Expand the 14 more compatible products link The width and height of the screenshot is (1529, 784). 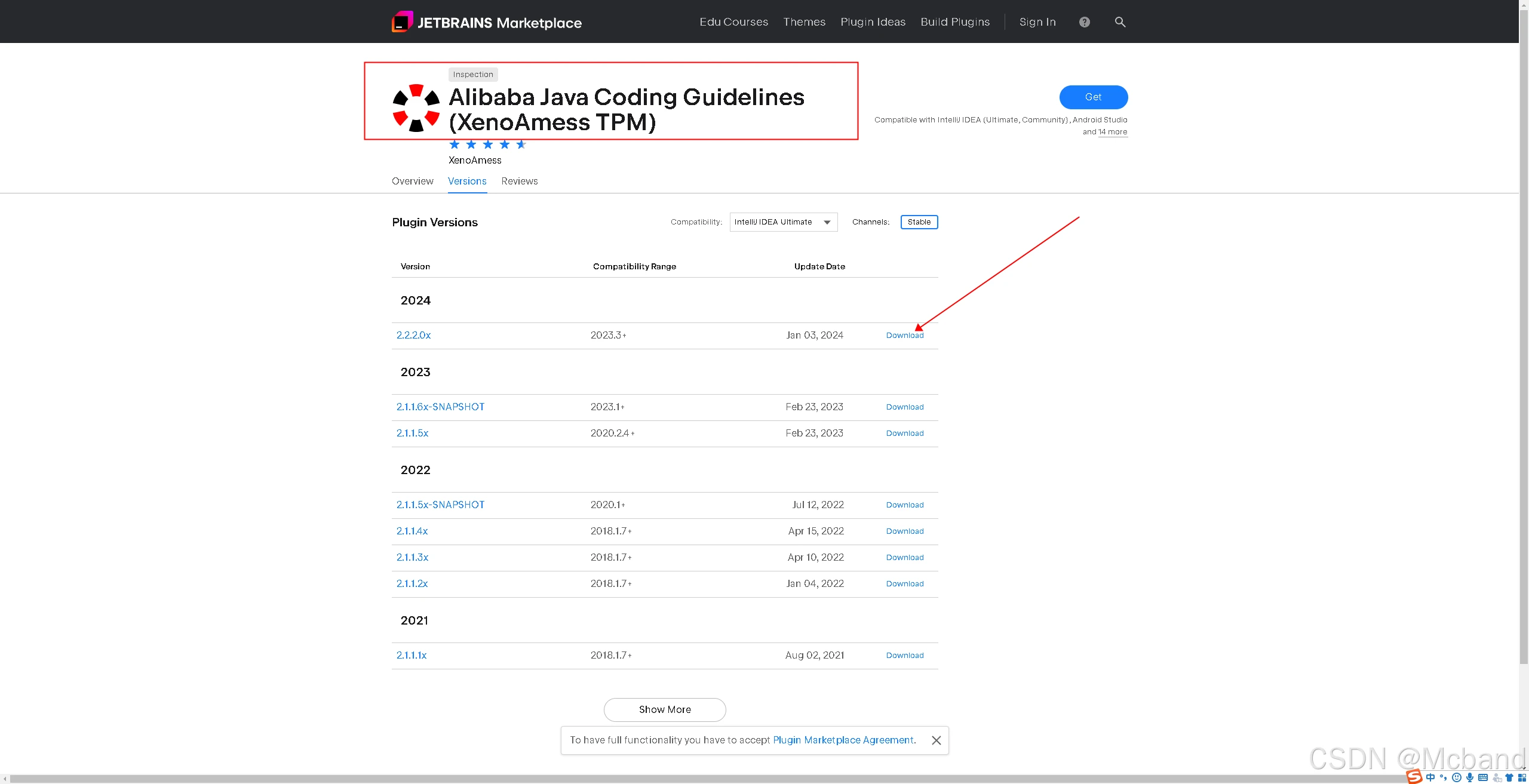pyautogui.click(x=1112, y=132)
